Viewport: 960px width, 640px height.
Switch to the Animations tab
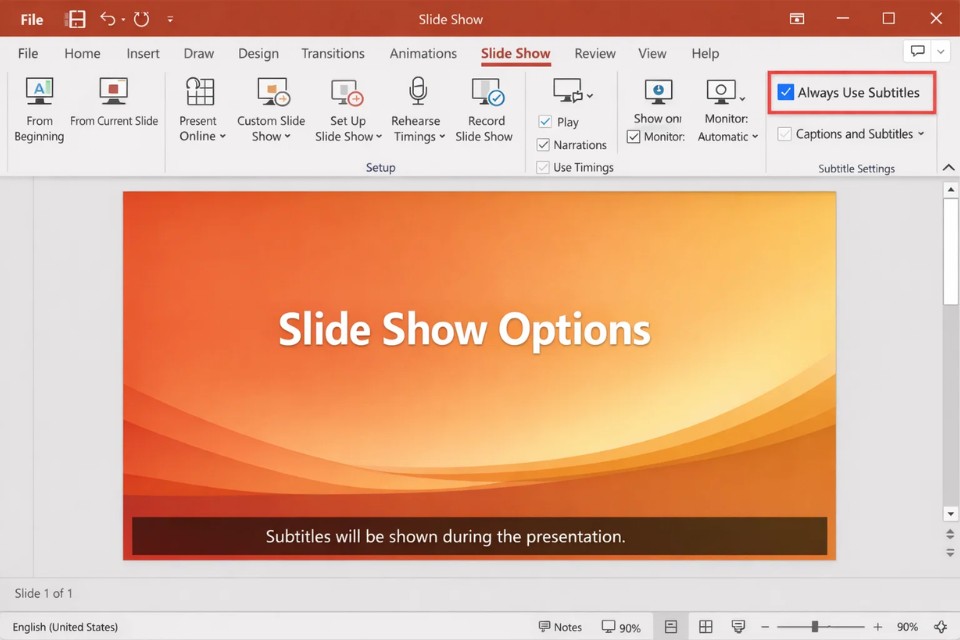pyautogui.click(x=423, y=53)
